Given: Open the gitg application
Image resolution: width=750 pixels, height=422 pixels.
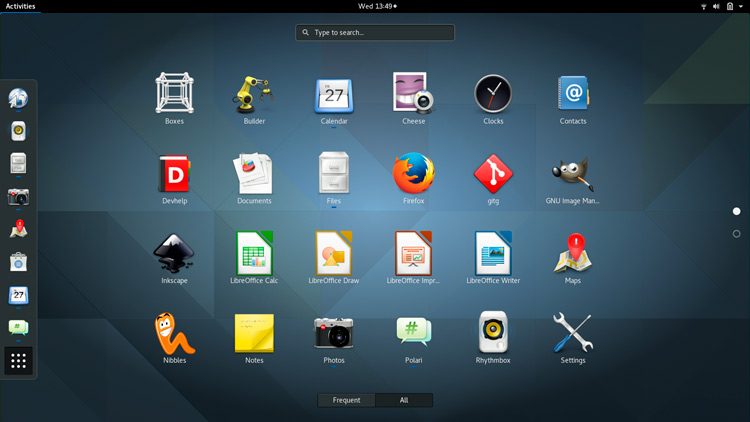Looking at the screenshot, I should click(493, 174).
